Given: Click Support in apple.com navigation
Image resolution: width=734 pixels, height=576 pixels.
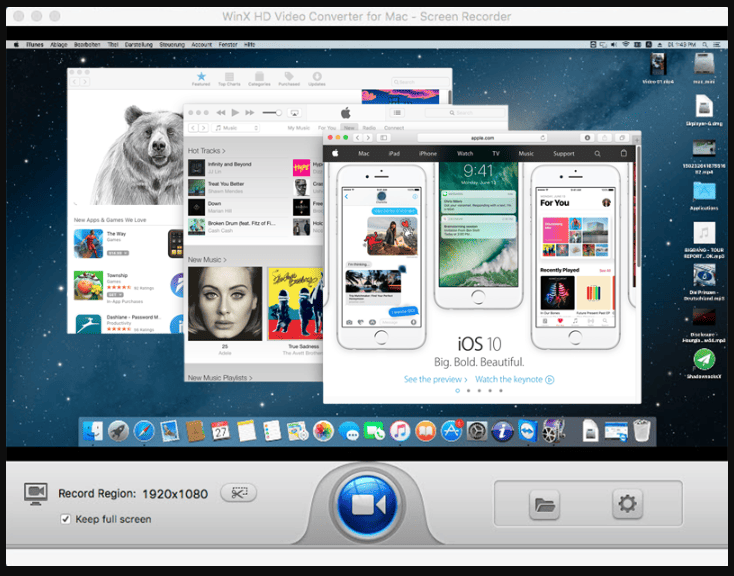Looking at the screenshot, I should [x=564, y=154].
